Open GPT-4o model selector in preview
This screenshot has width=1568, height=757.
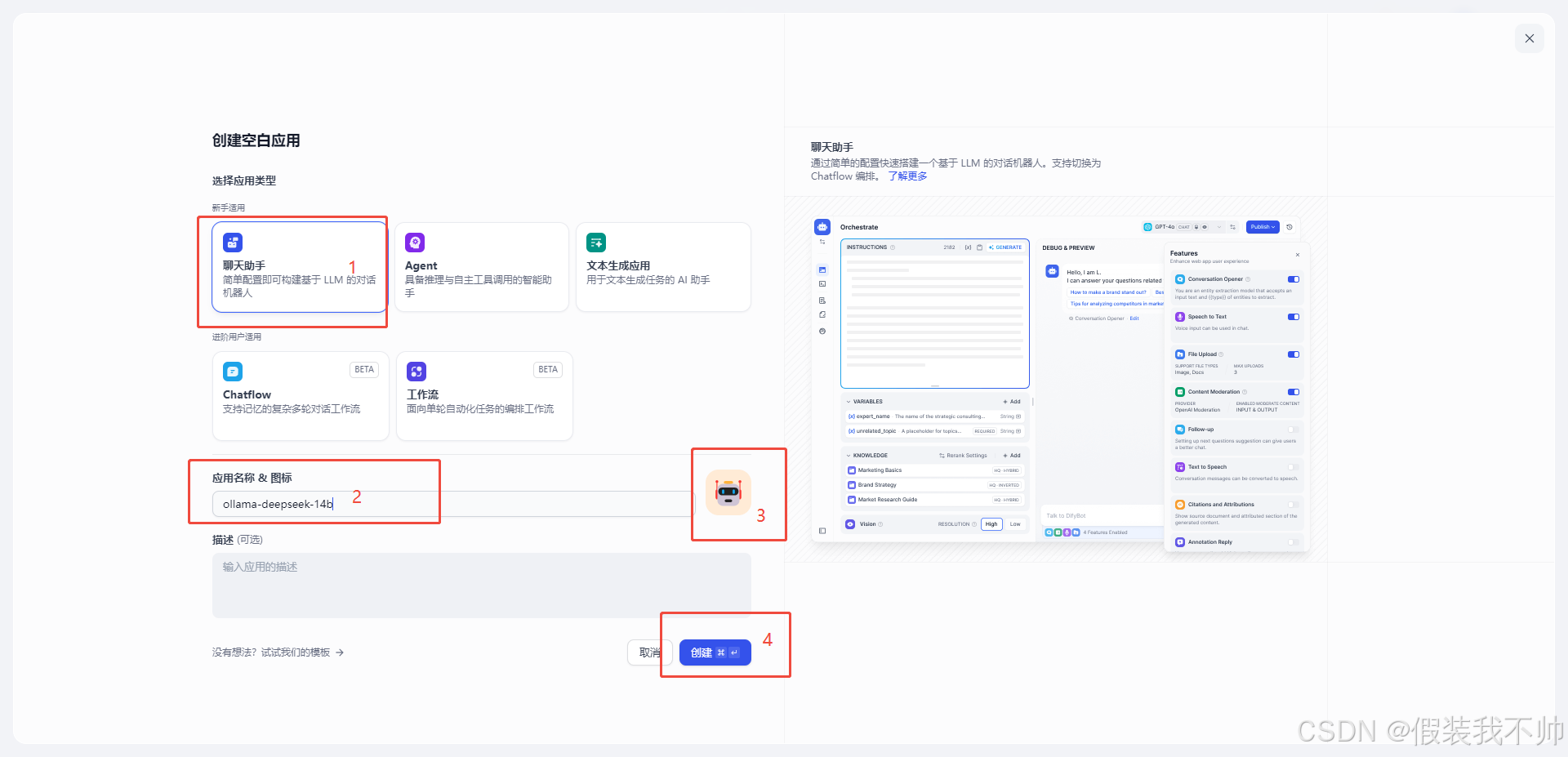click(x=1184, y=227)
